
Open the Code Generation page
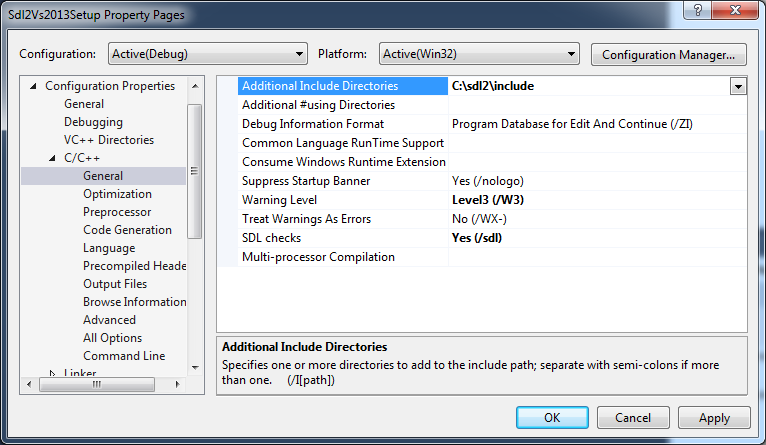[128, 230]
